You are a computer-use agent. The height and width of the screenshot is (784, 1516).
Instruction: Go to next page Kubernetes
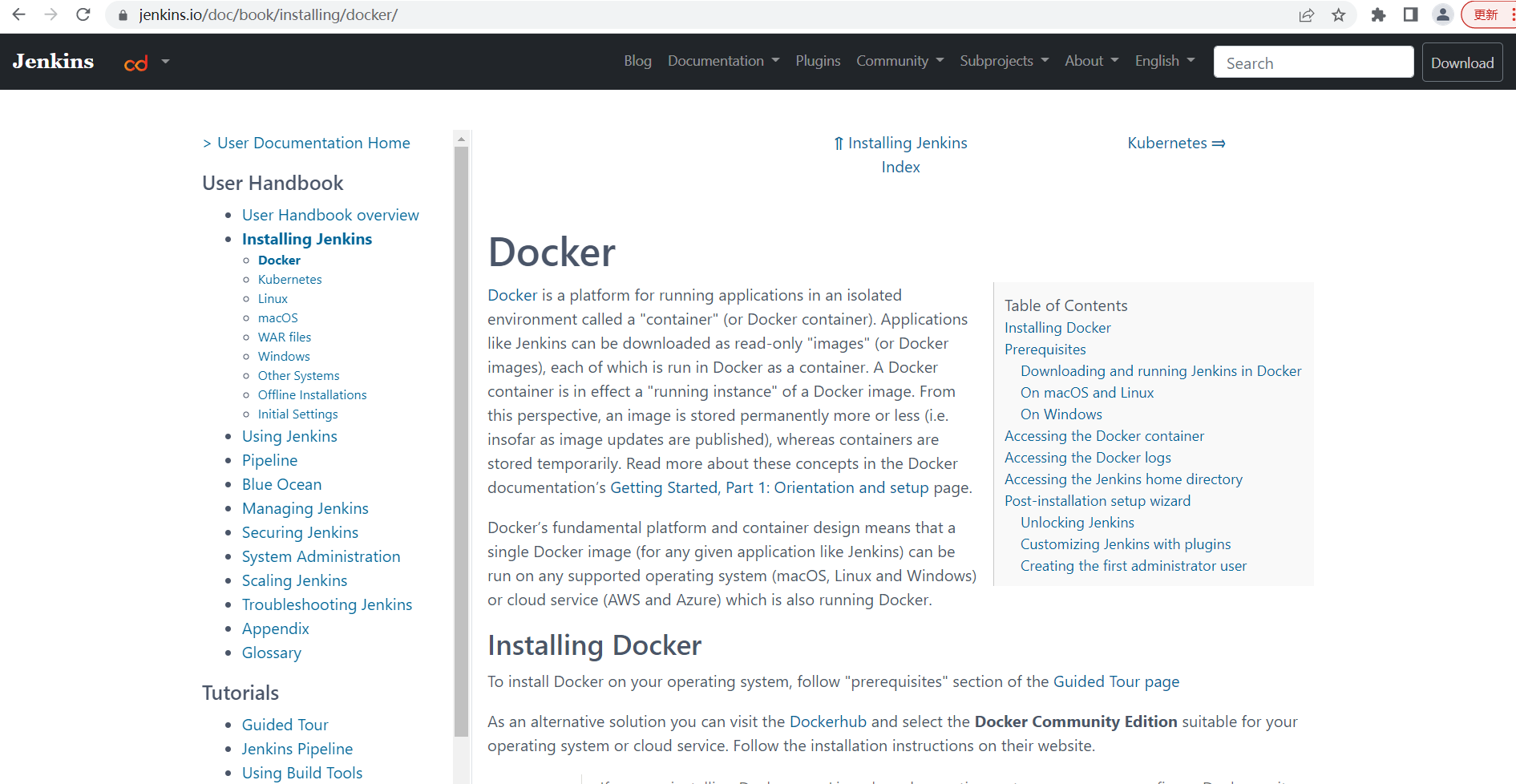click(x=1176, y=143)
